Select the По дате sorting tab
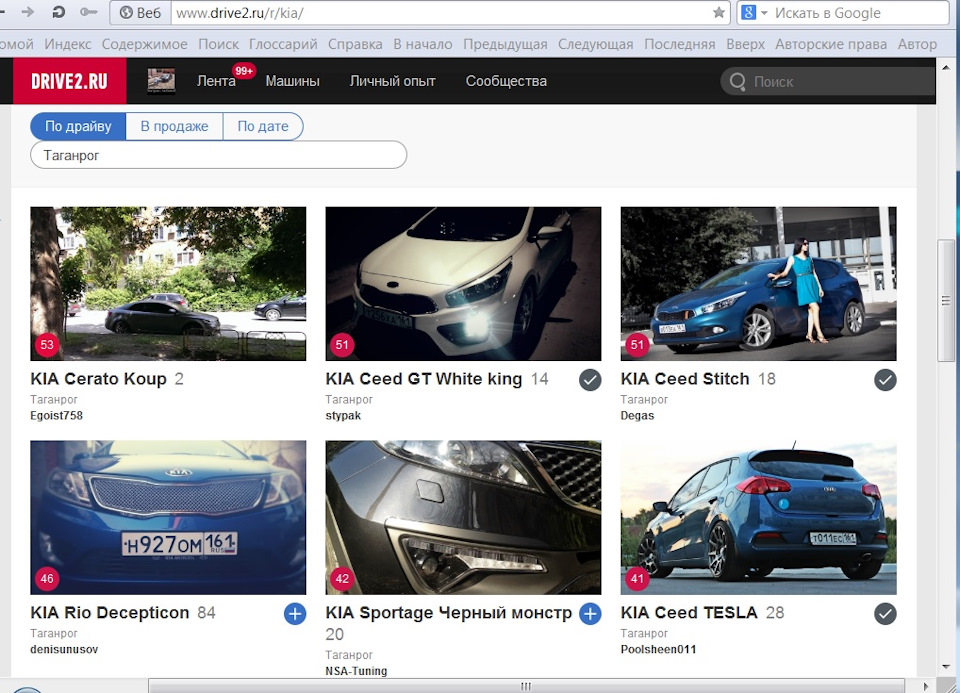 pyautogui.click(x=263, y=126)
